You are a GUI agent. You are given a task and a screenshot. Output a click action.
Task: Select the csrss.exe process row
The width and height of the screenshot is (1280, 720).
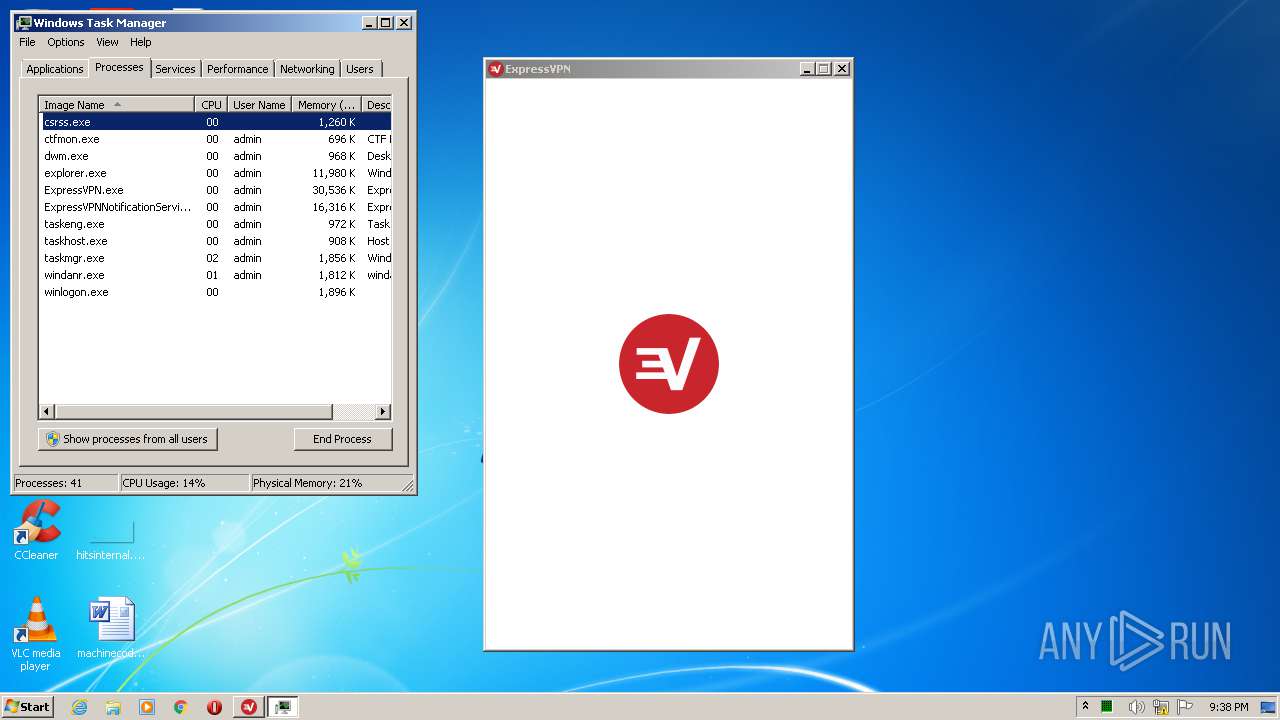pos(215,122)
